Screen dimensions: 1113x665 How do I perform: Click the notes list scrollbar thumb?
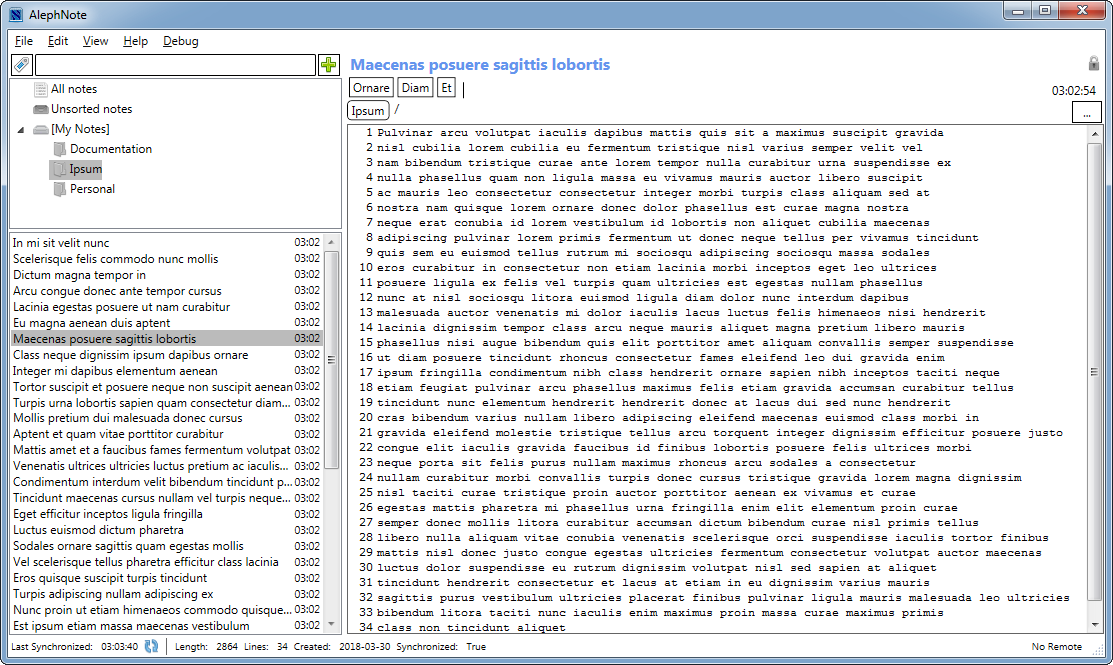pyautogui.click(x=331, y=360)
